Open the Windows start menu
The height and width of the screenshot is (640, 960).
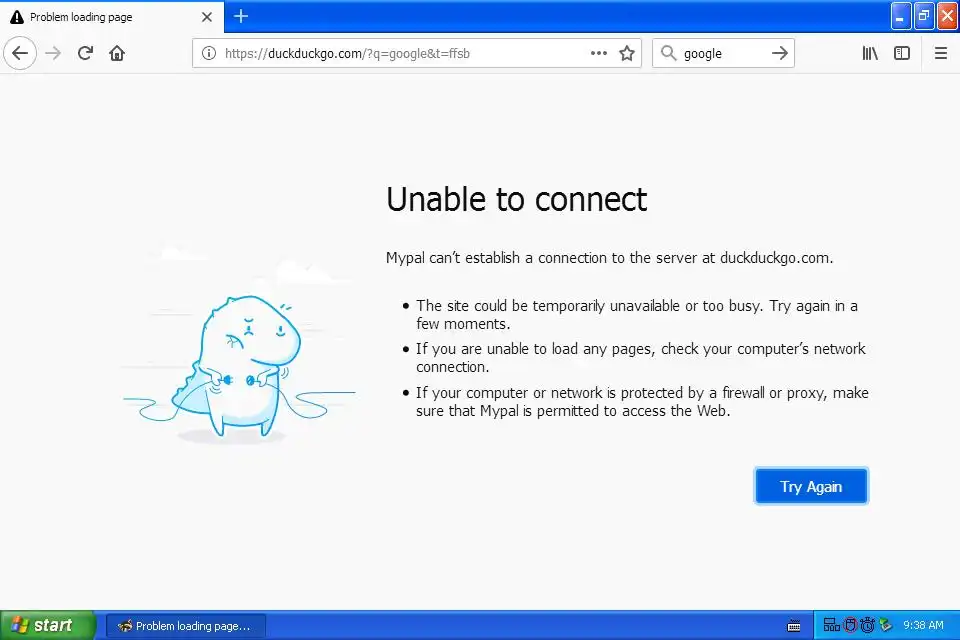(47, 625)
